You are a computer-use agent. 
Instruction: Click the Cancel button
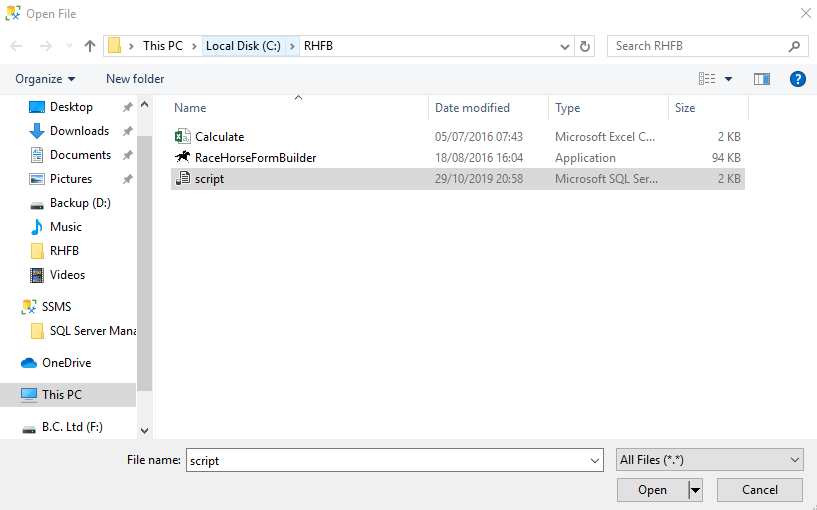pyautogui.click(x=760, y=490)
